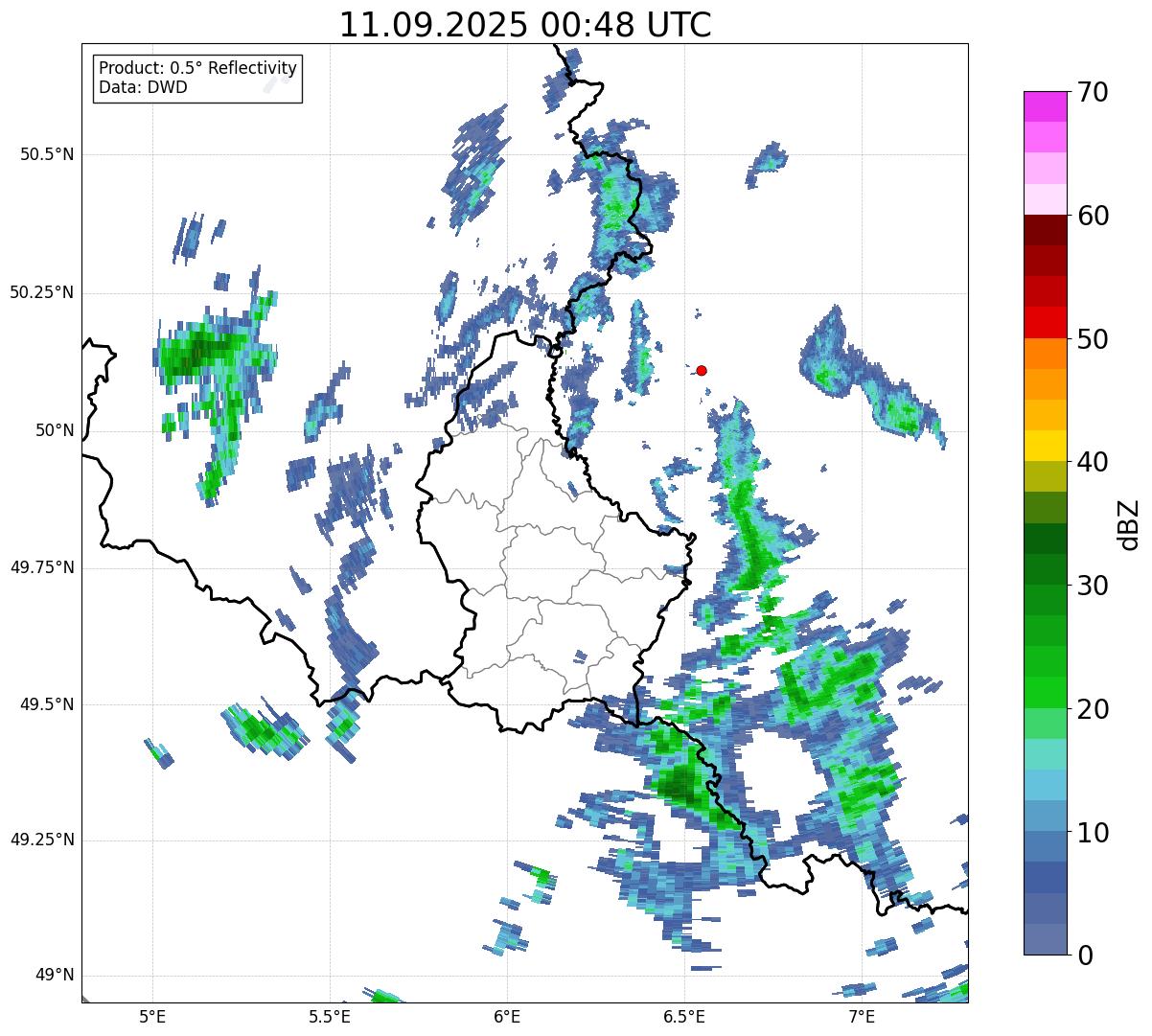Screen dimensions: 1152x1036
Task: Click the colorbar 0 tick label
Action: click(x=1084, y=955)
